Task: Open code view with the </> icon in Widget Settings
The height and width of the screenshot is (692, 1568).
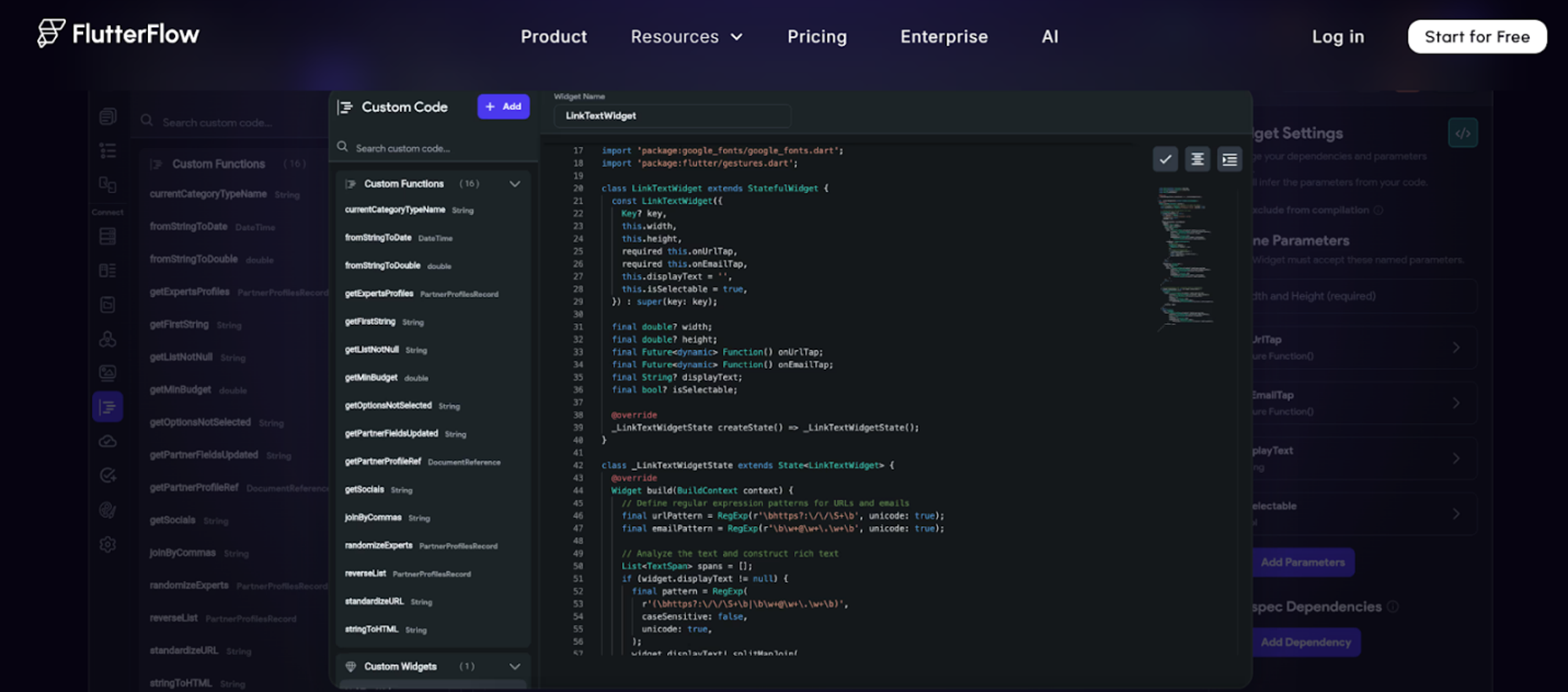Action: point(1463,133)
